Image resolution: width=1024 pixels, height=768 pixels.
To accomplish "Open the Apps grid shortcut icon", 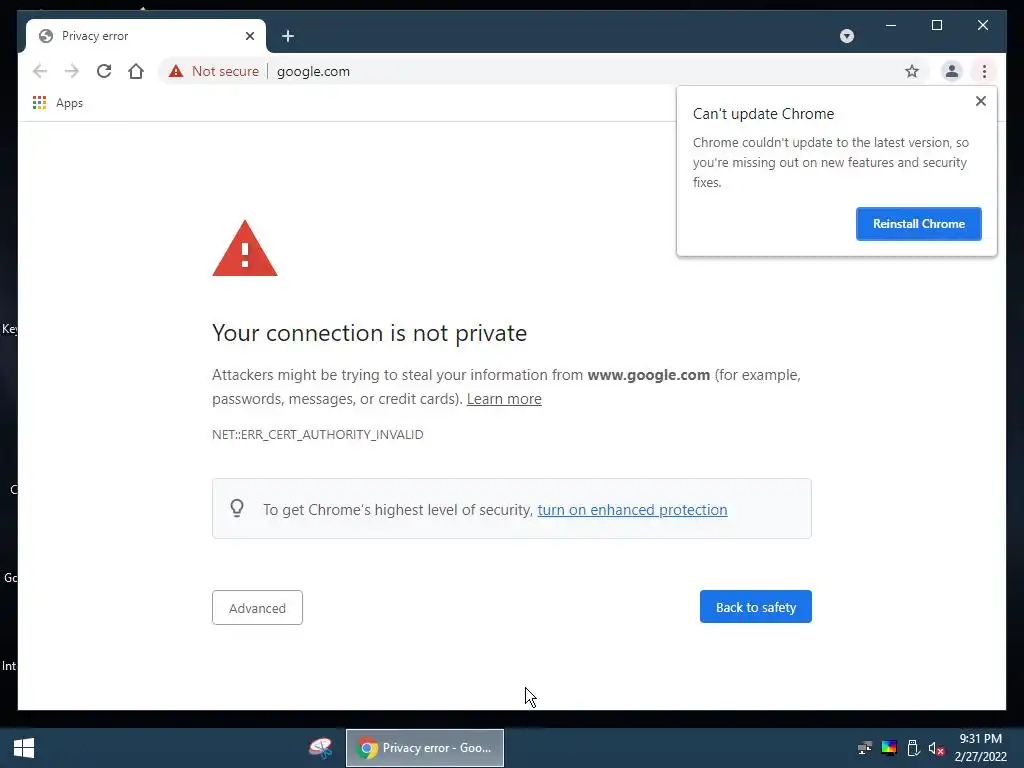I will click(x=39, y=103).
